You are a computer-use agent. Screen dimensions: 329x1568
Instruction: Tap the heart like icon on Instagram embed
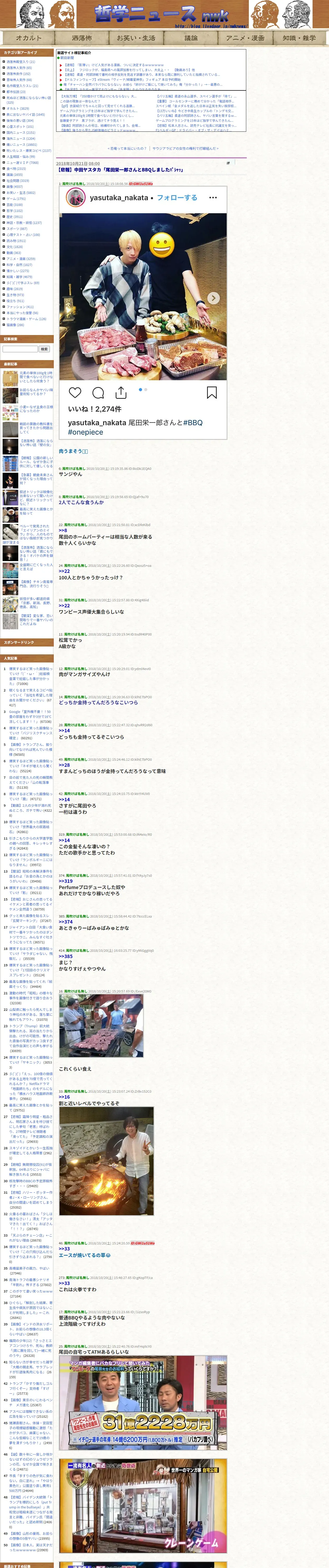point(75,393)
